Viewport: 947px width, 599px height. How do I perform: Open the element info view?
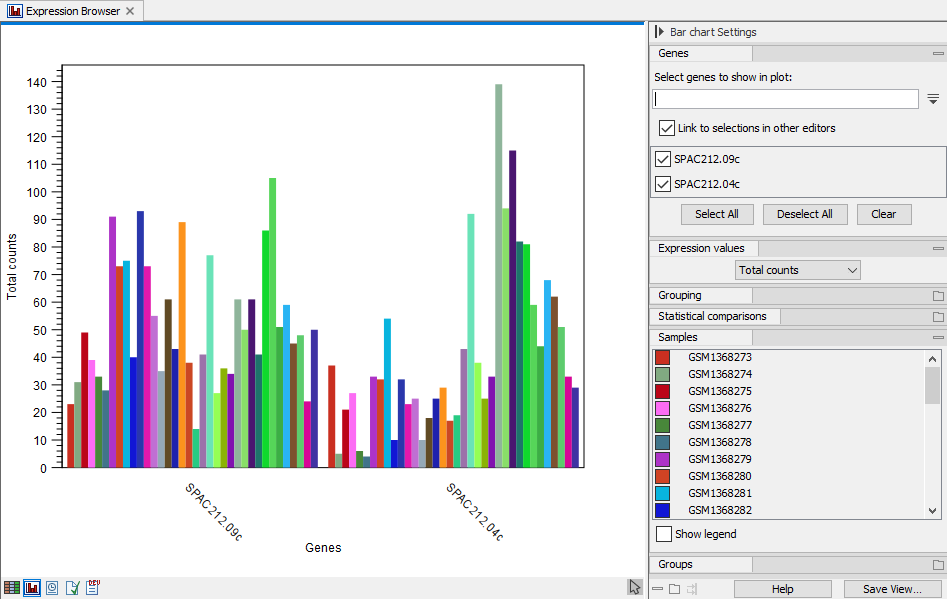[72, 588]
